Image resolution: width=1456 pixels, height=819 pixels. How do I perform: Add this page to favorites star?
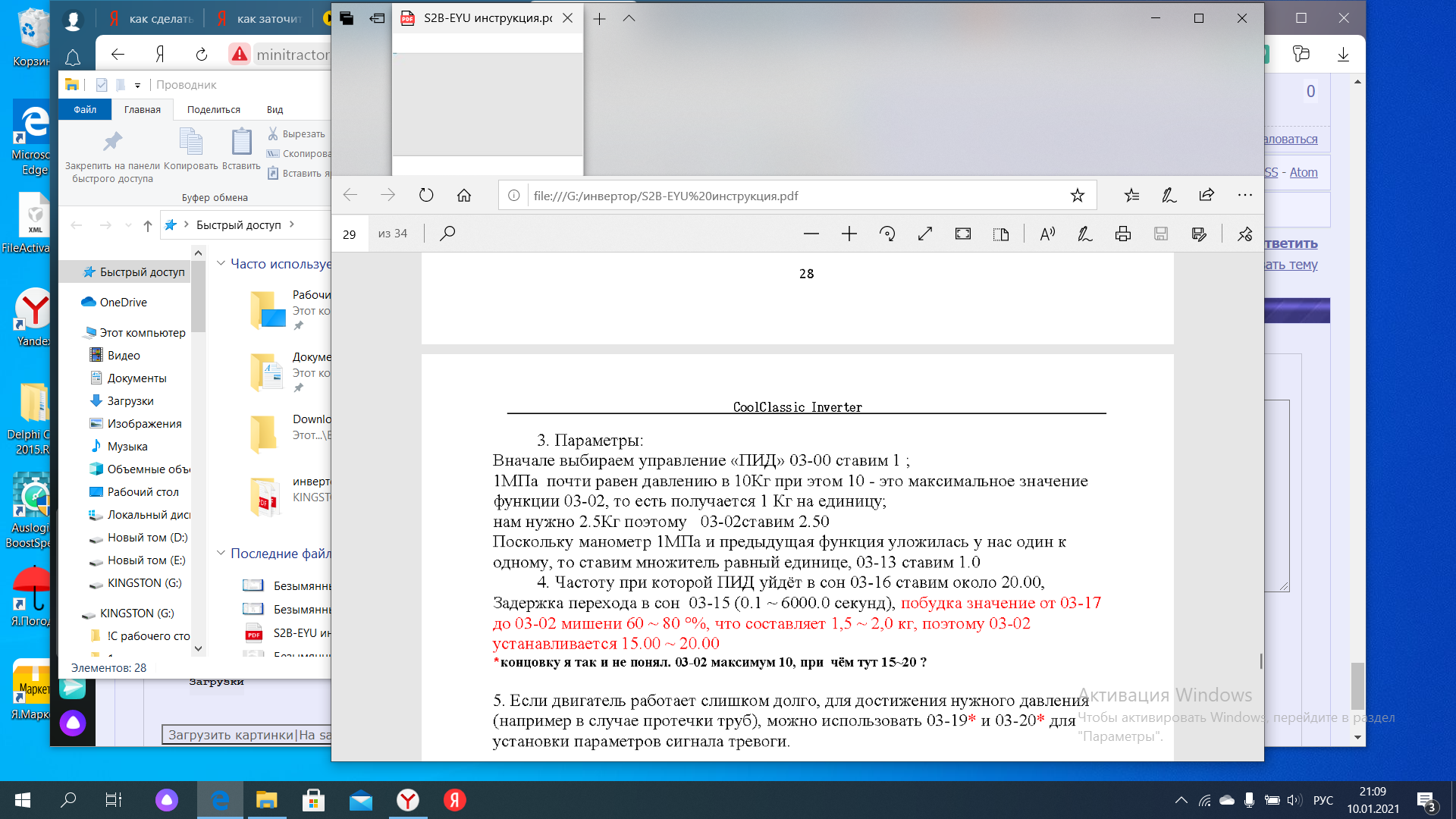coord(1078,196)
